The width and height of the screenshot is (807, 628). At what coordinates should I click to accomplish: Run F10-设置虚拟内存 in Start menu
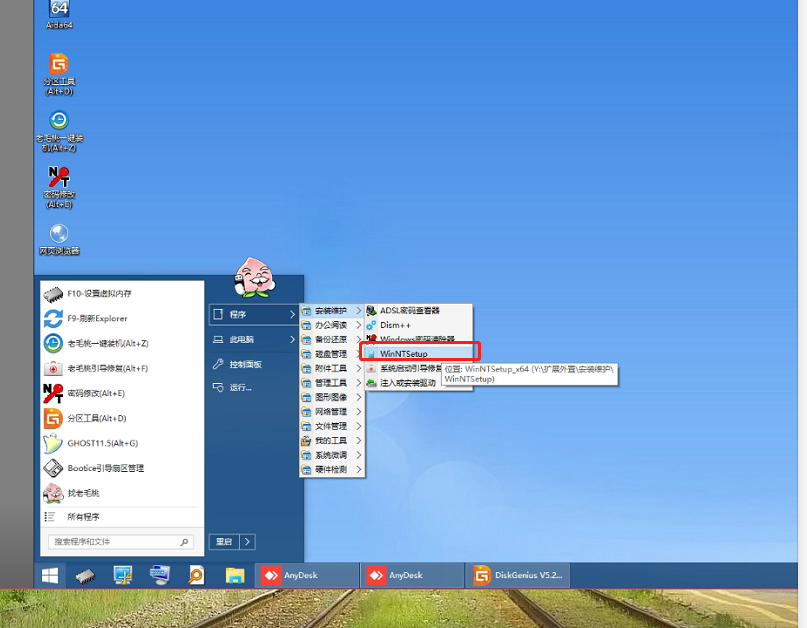(x=122, y=294)
